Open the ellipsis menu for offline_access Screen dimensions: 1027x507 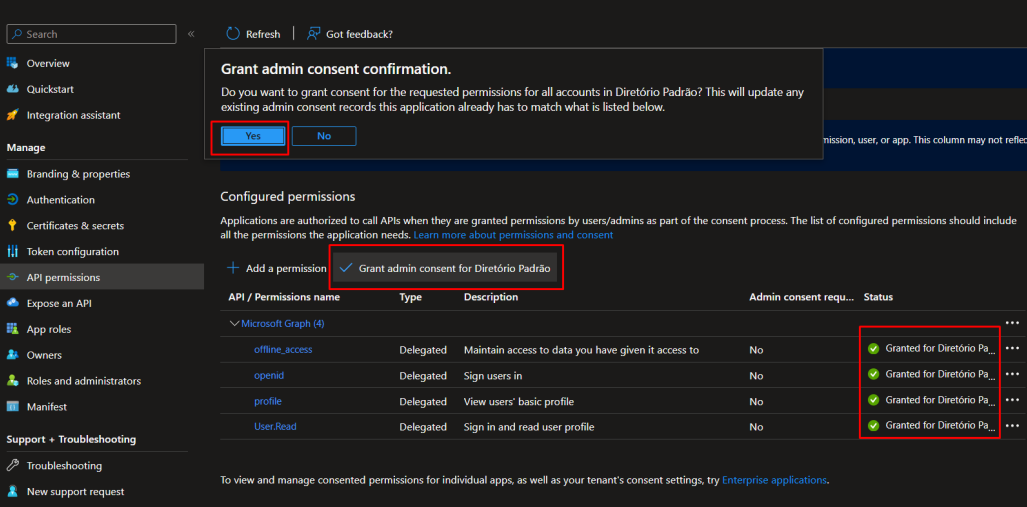[1013, 348]
